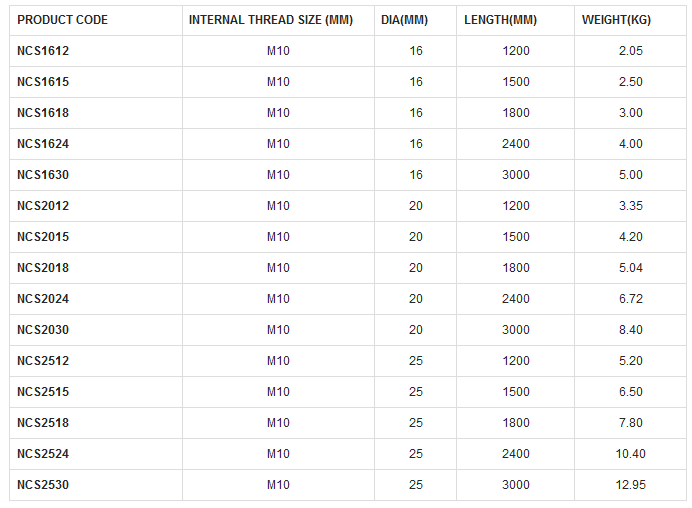The width and height of the screenshot is (692, 508).
Task: Select product code NCS1615
Action: pyautogui.click(x=43, y=82)
